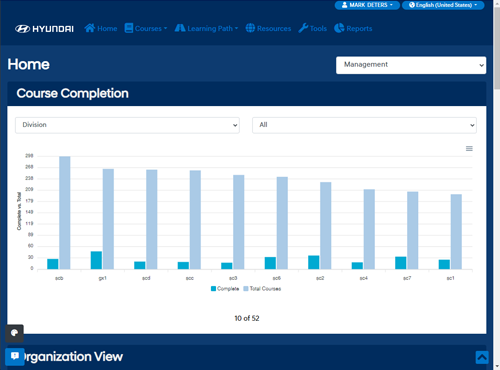Click the sc2 Complete bar
This screenshot has width=500, height=370.
[314, 262]
